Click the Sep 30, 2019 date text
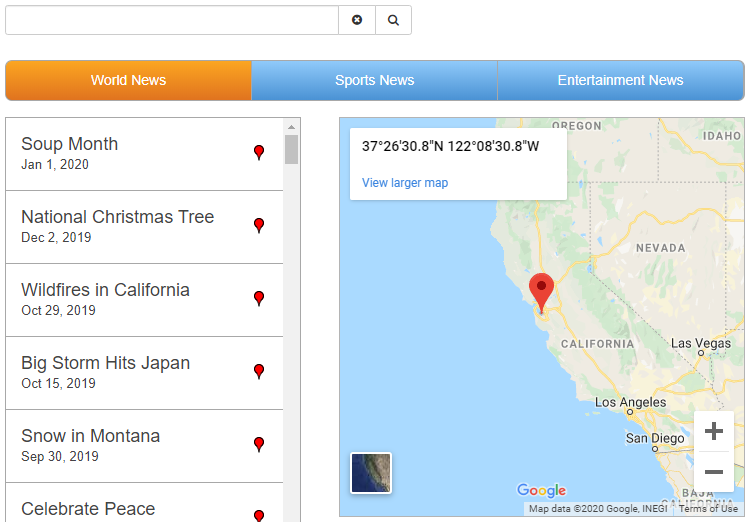 (60, 456)
